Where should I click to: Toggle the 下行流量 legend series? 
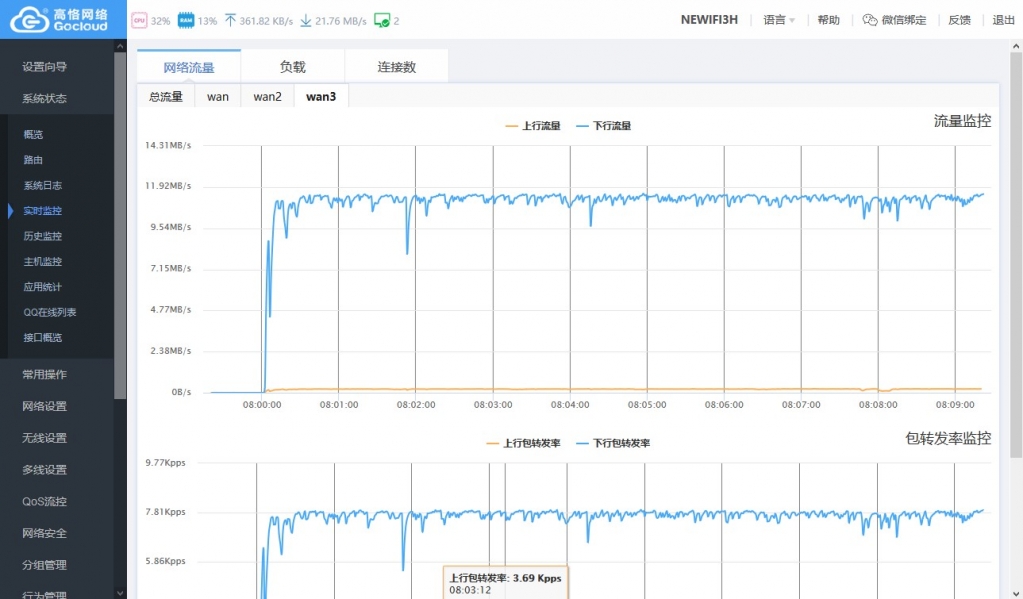pos(603,126)
